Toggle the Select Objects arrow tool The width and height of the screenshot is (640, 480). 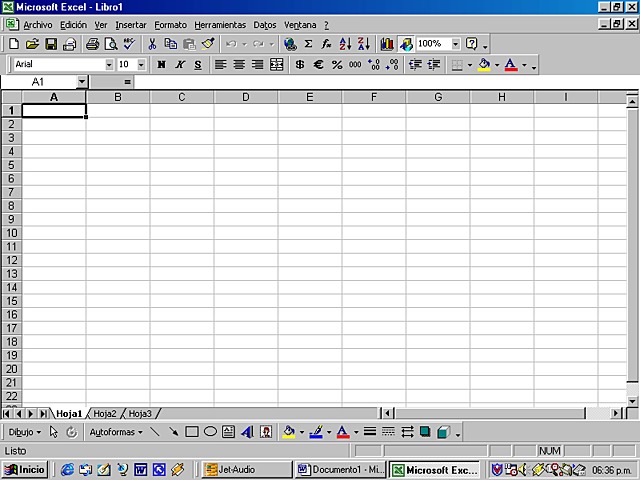click(x=53, y=432)
